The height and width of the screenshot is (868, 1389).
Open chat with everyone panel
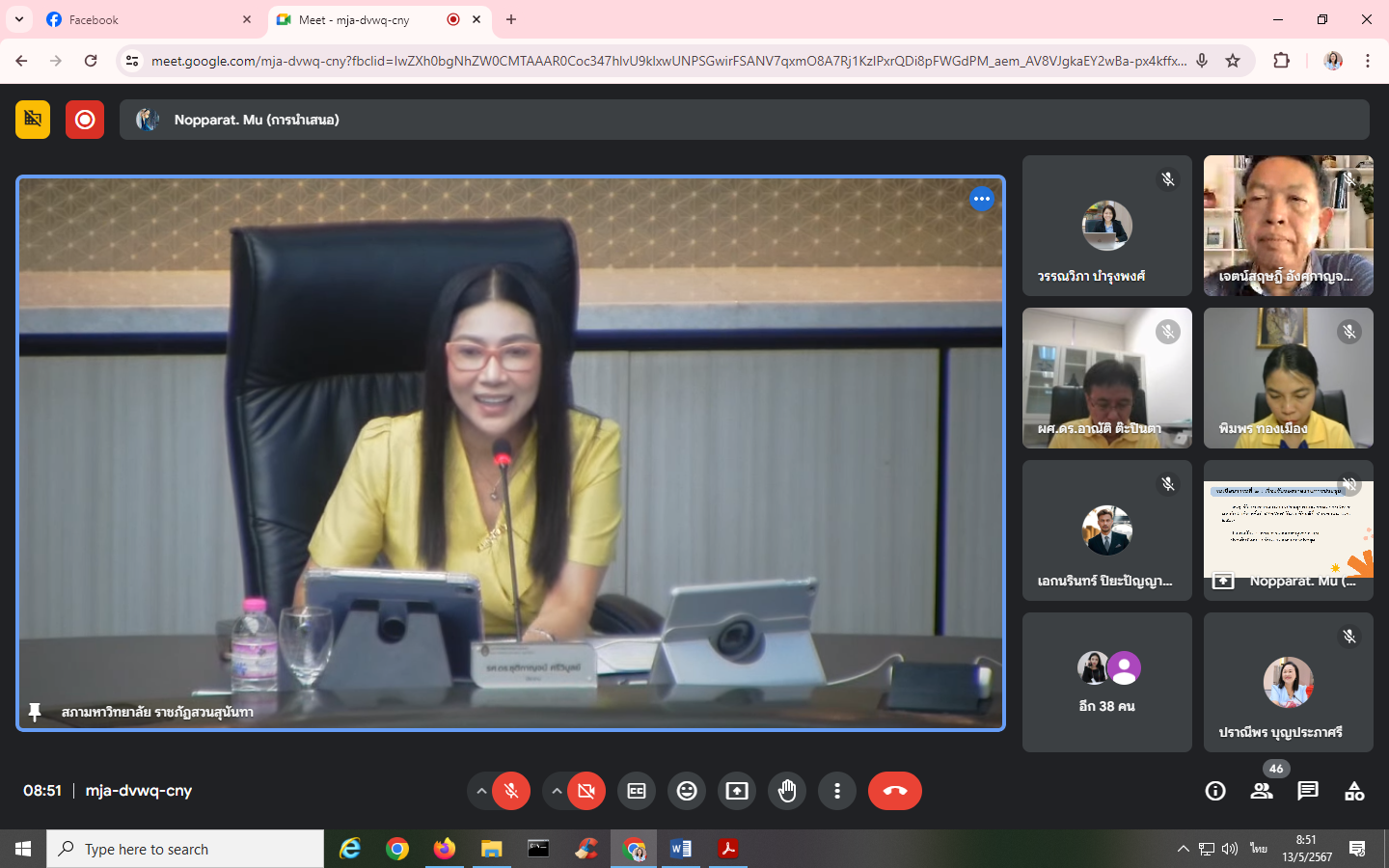[x=1308, y=791]
